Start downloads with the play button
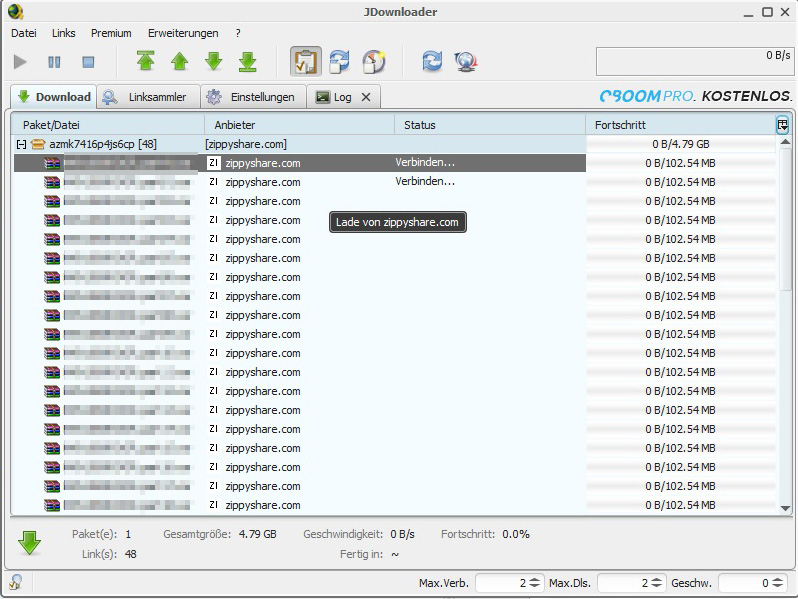Image resolution: width=798 pixels, height=599 pixels. pos(21,62)
